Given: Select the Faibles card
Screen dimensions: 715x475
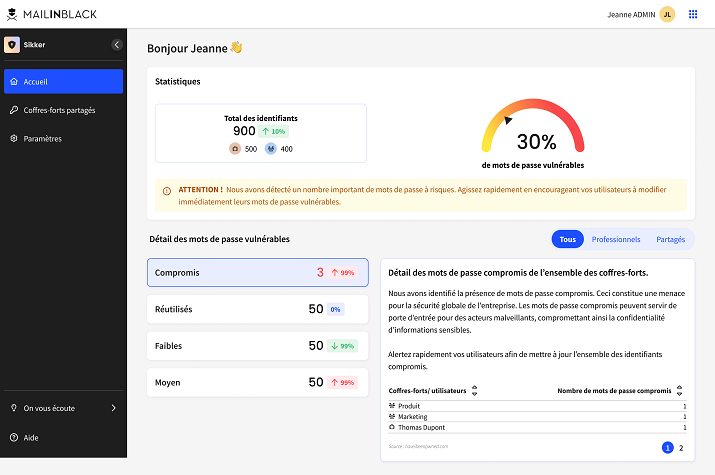Looking at the screenshot, I should tap(258, 346).
